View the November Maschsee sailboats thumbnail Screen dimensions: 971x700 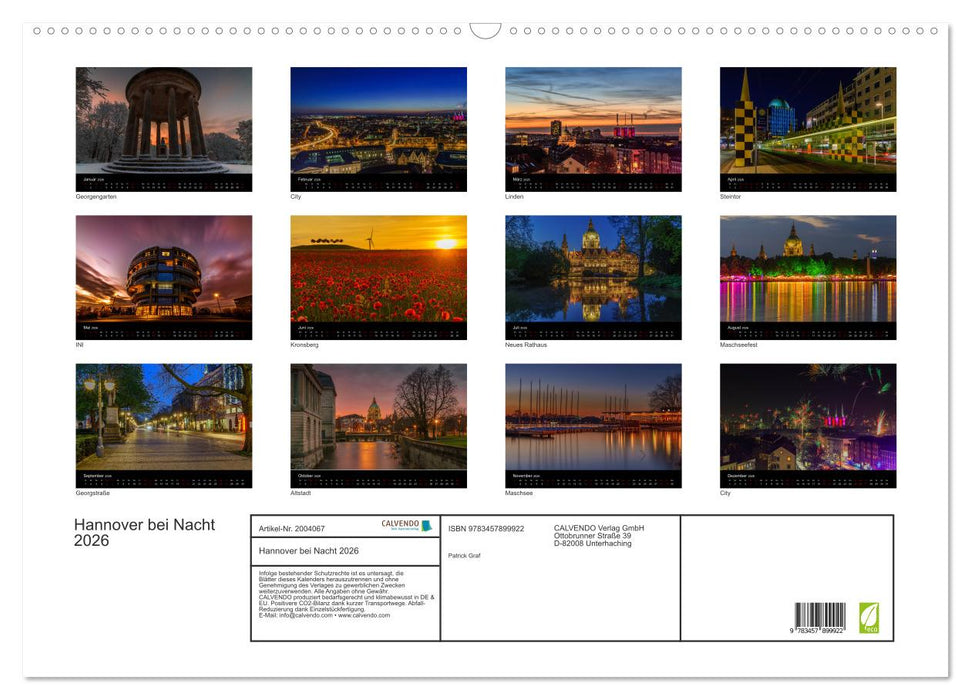592,426
